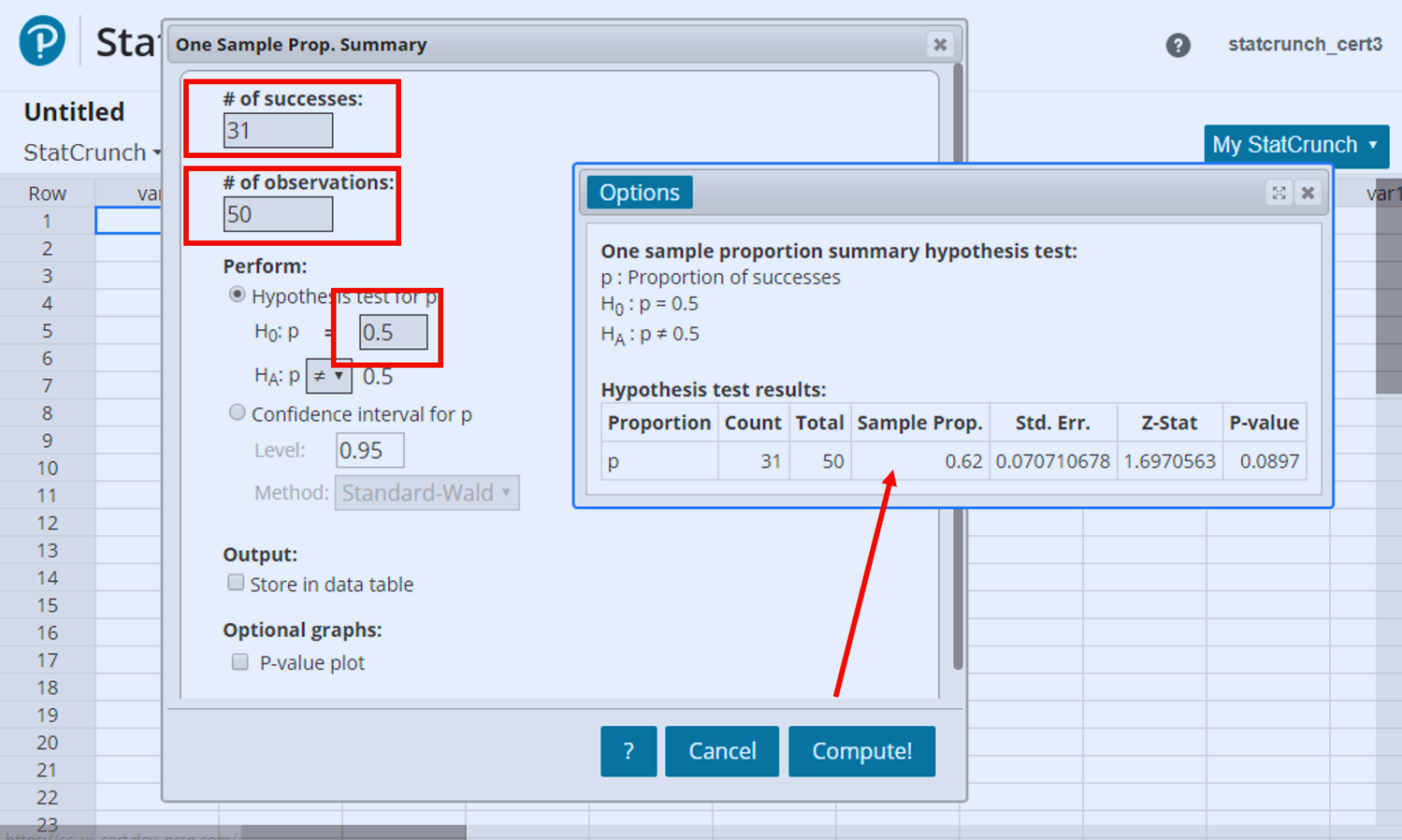The image size is (1402, 840).
Task: Click the question mark help button
Action: (628, 751)
